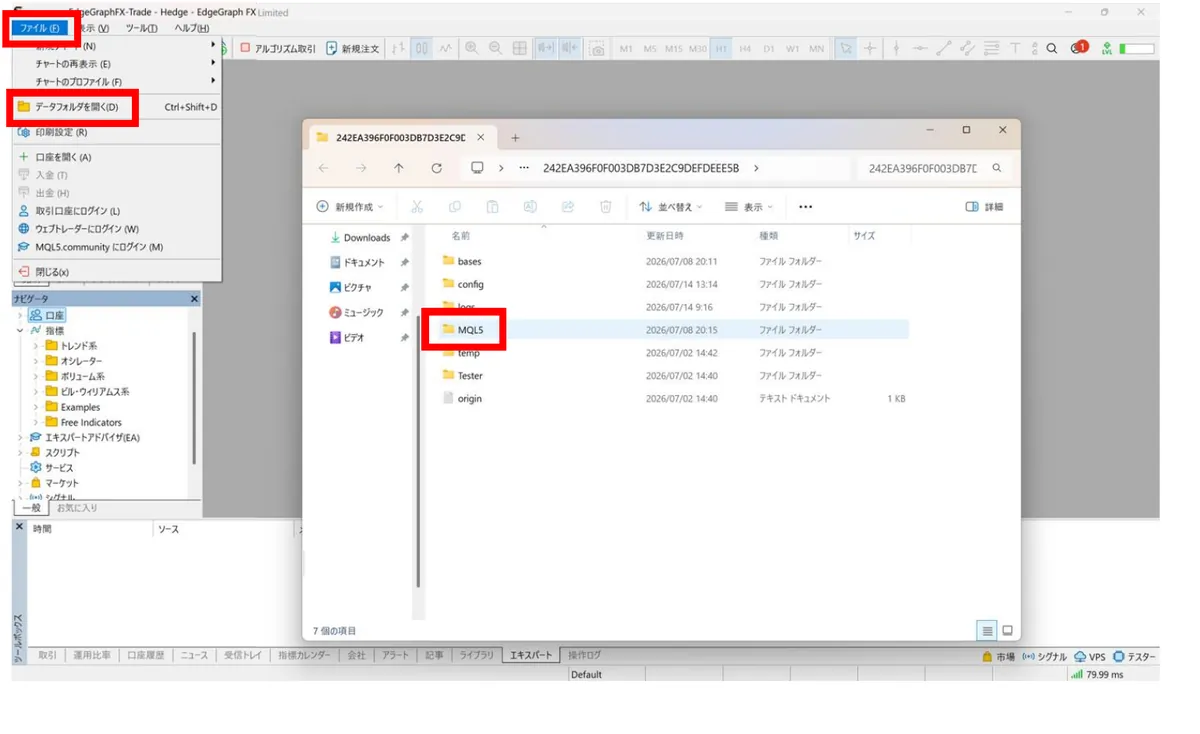Screen dimensions: 1200x734
Task: Click the zoom out magnifier icon
Action: point(495,48)
